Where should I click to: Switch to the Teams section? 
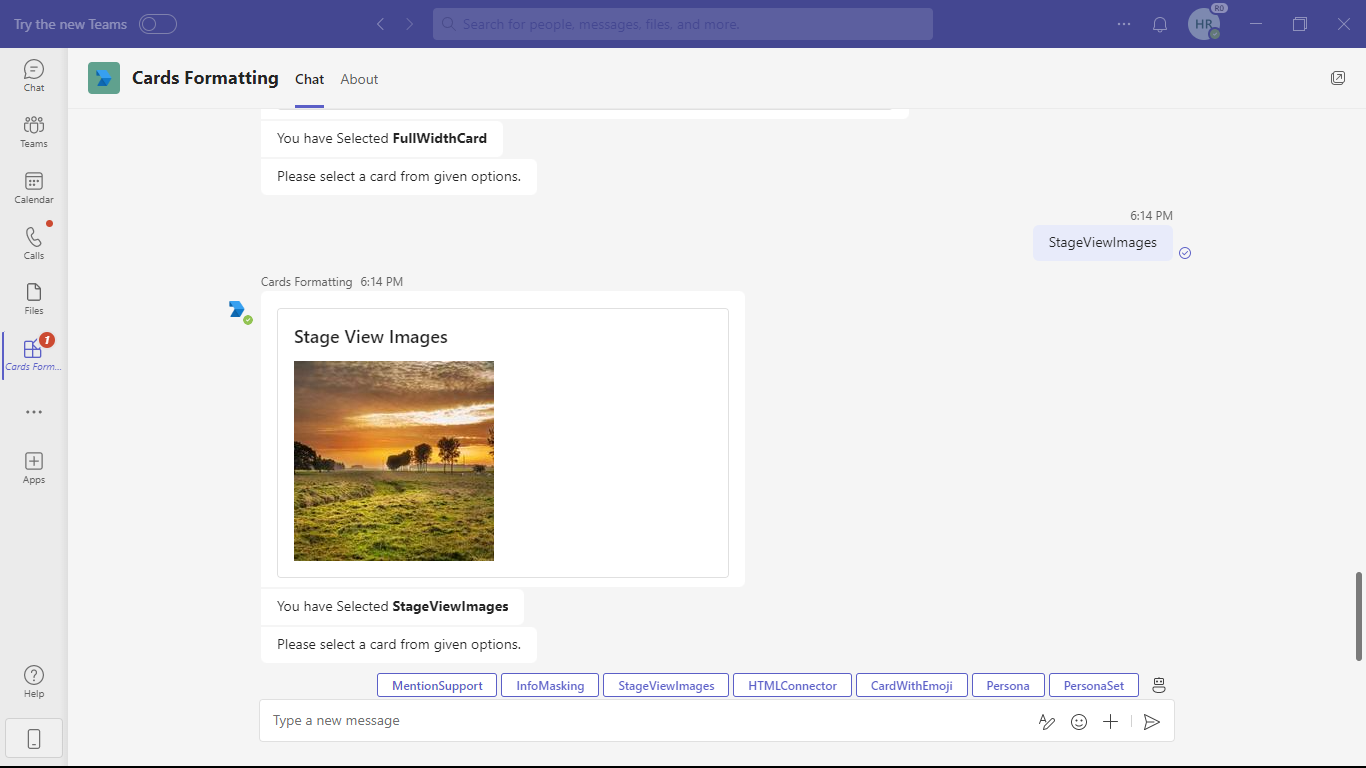(x=33, y=130)
